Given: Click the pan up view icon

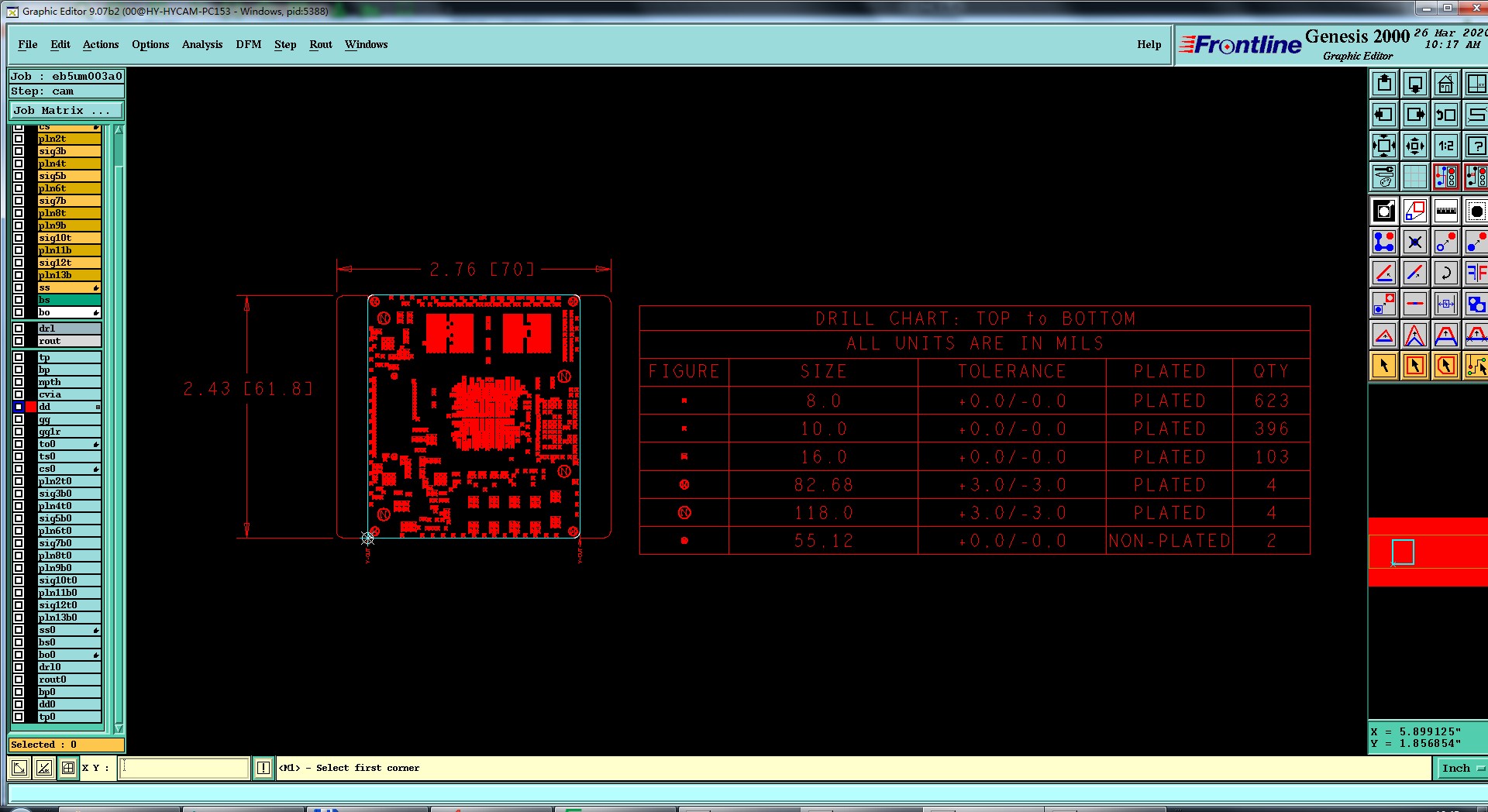Looking at the screenshot, I should [x=1384, y=84].
